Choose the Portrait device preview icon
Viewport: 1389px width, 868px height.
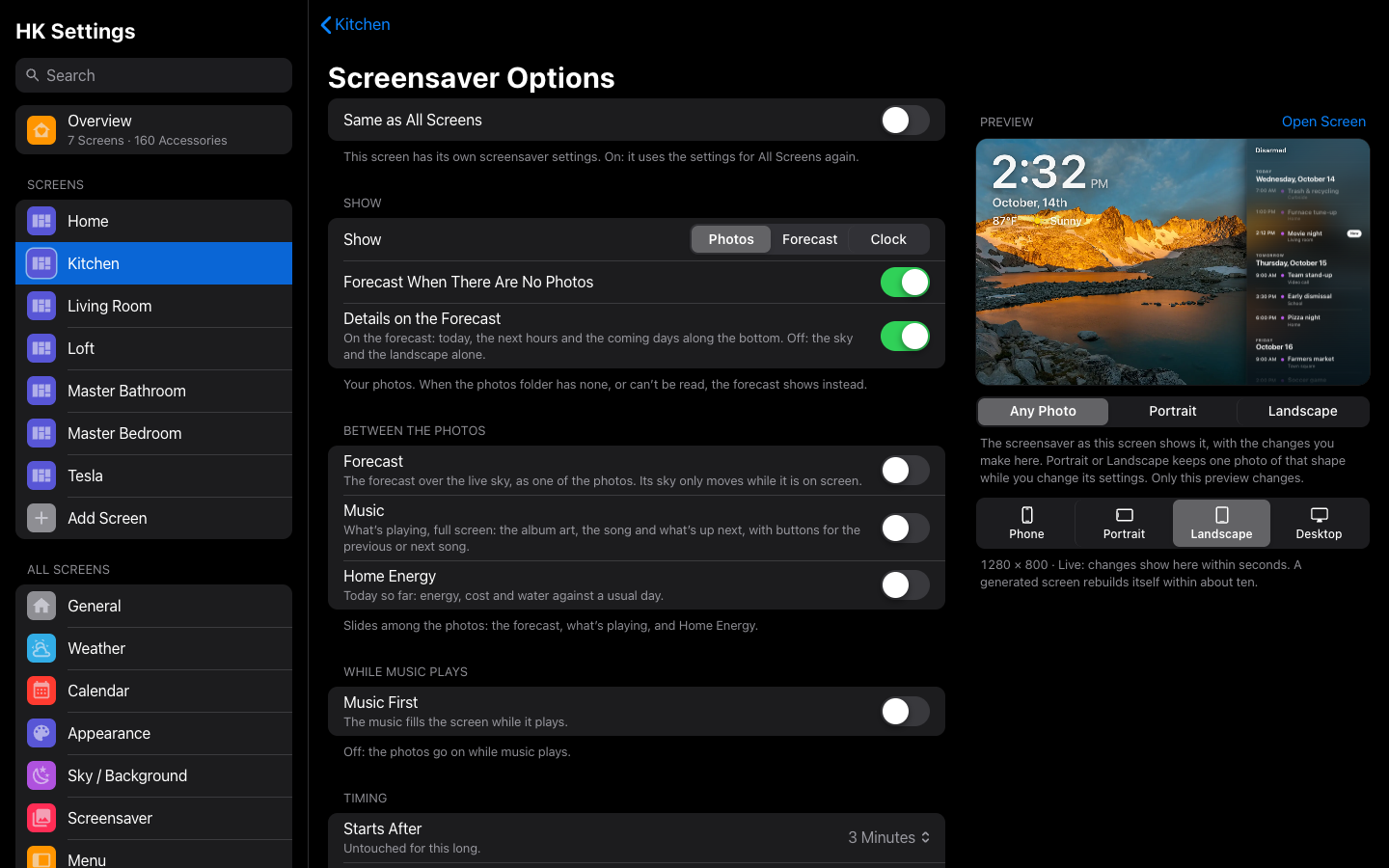click(1124, 515)
